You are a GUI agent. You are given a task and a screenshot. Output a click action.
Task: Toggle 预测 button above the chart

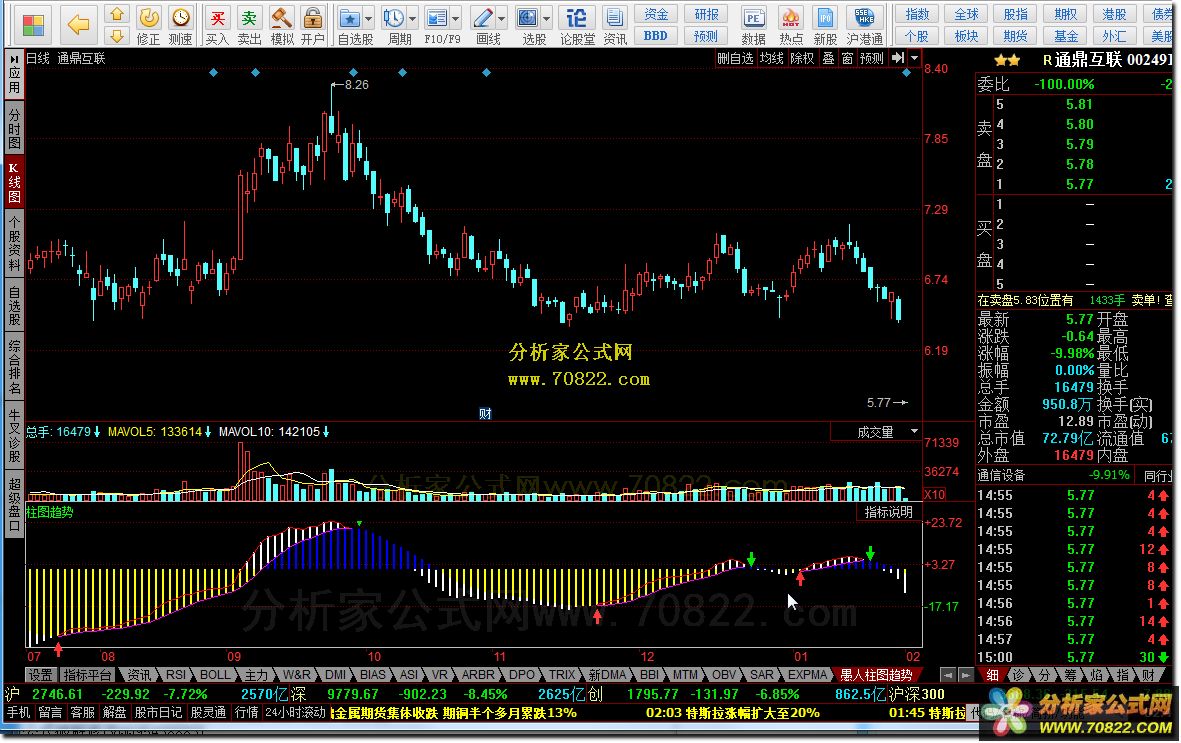[x=872, y=58]
